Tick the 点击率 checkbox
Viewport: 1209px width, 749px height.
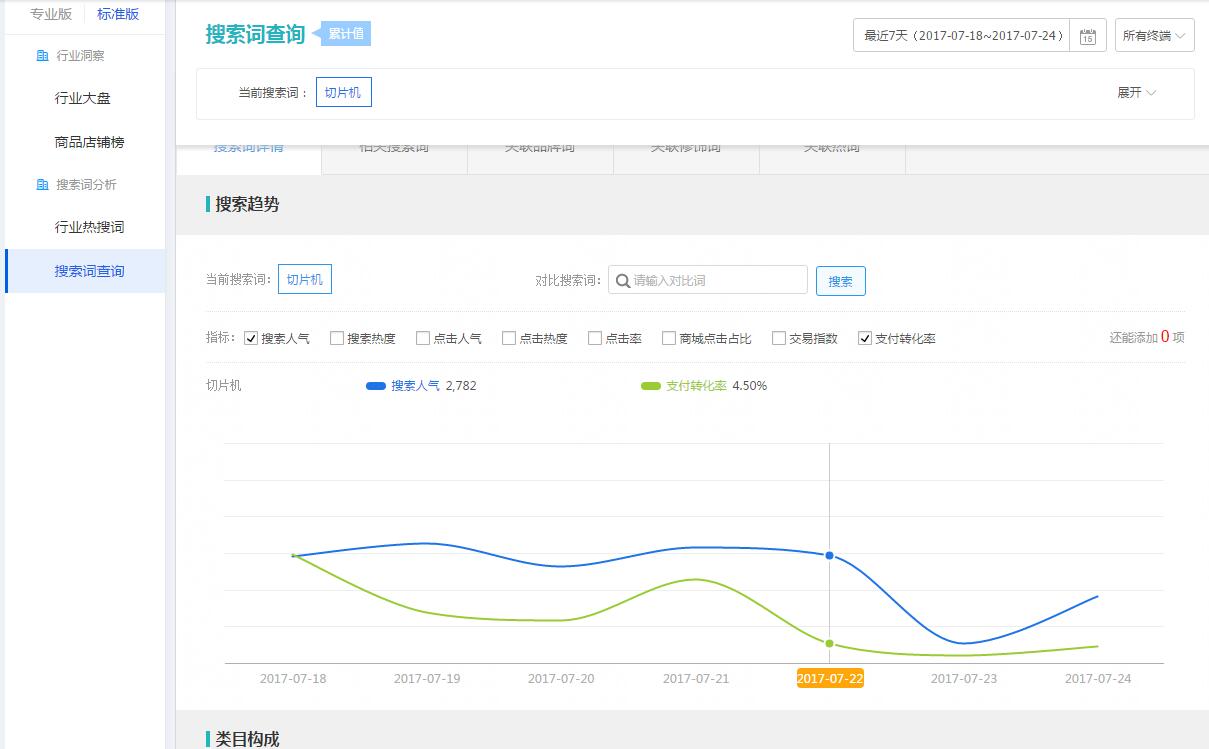coord(595,339)
